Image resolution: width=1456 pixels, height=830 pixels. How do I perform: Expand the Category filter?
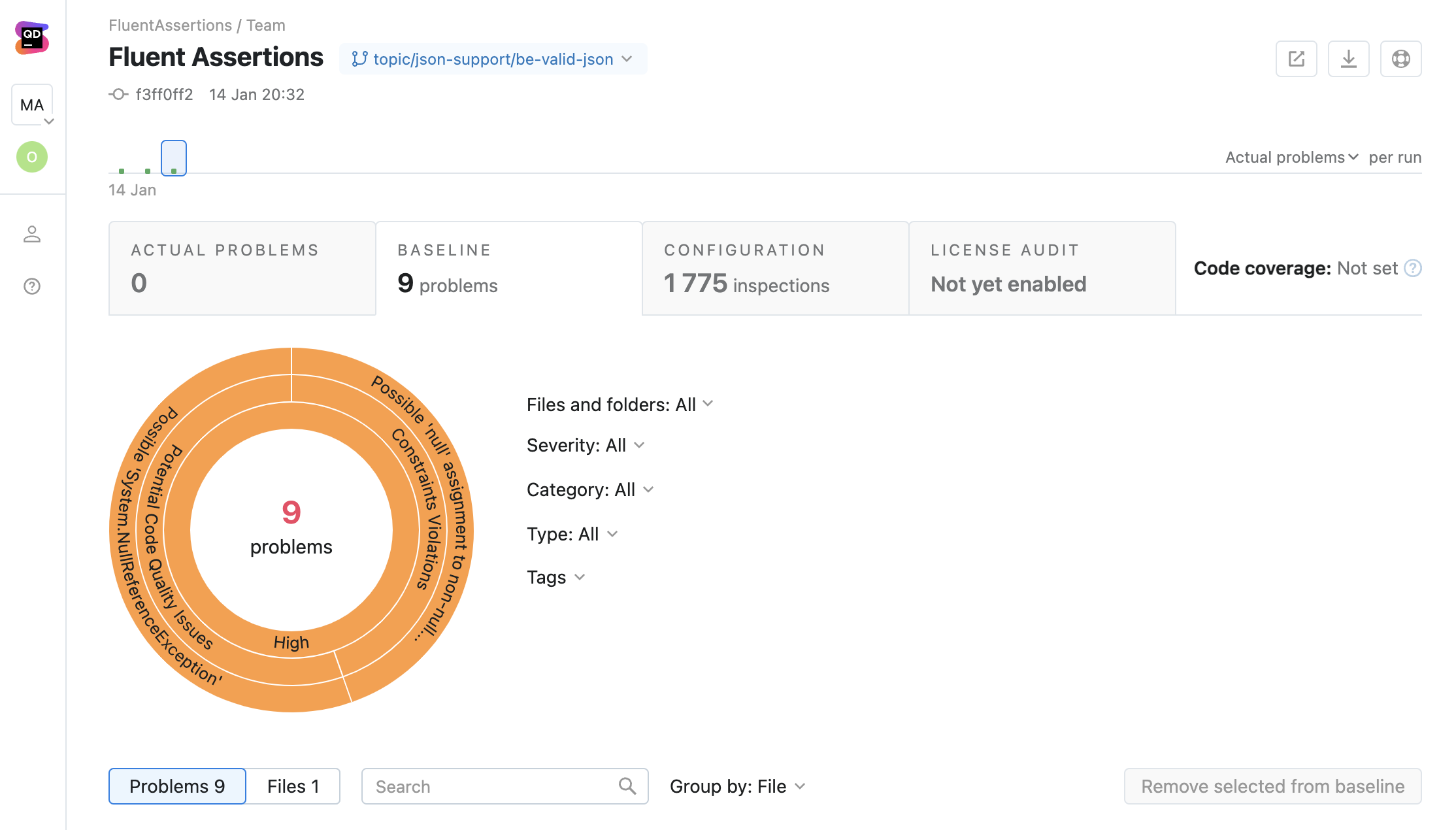point(590,490)
